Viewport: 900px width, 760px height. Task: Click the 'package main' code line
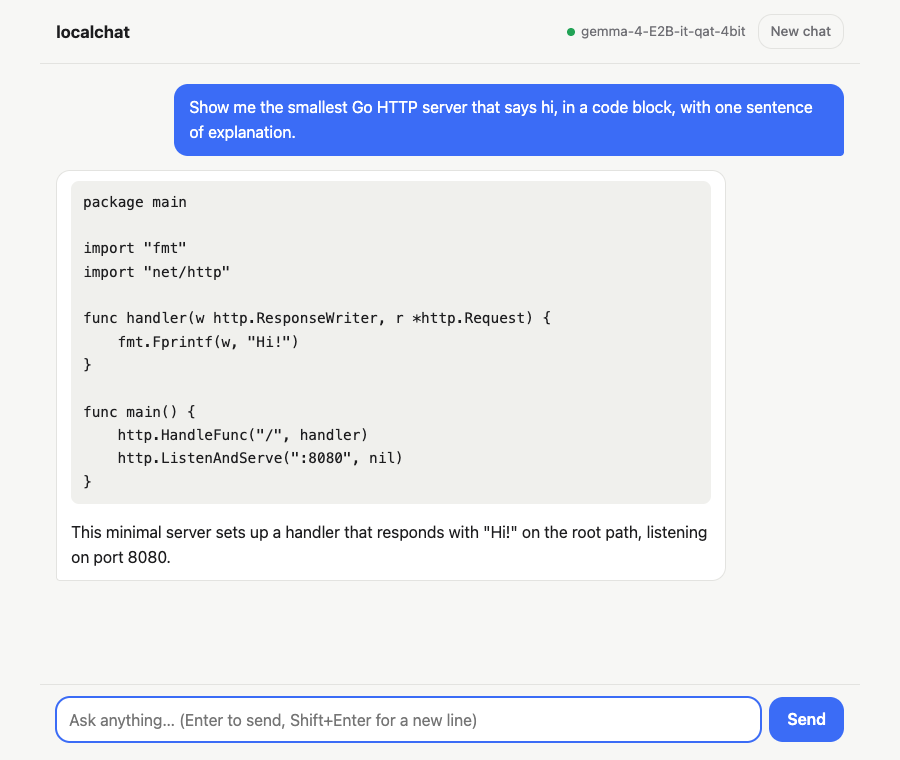tap(135, 202)
